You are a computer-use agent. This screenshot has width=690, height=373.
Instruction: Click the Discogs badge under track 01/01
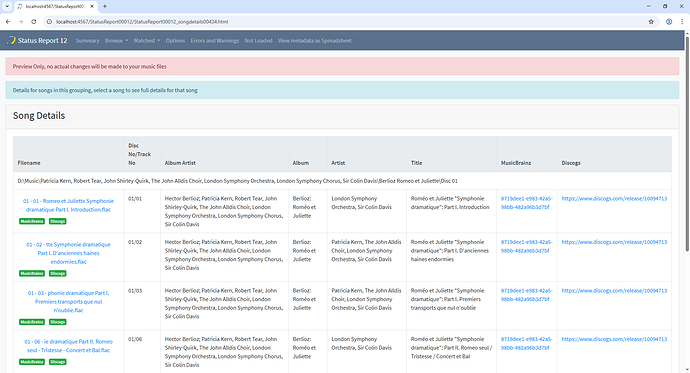click(x=58, y=221)
